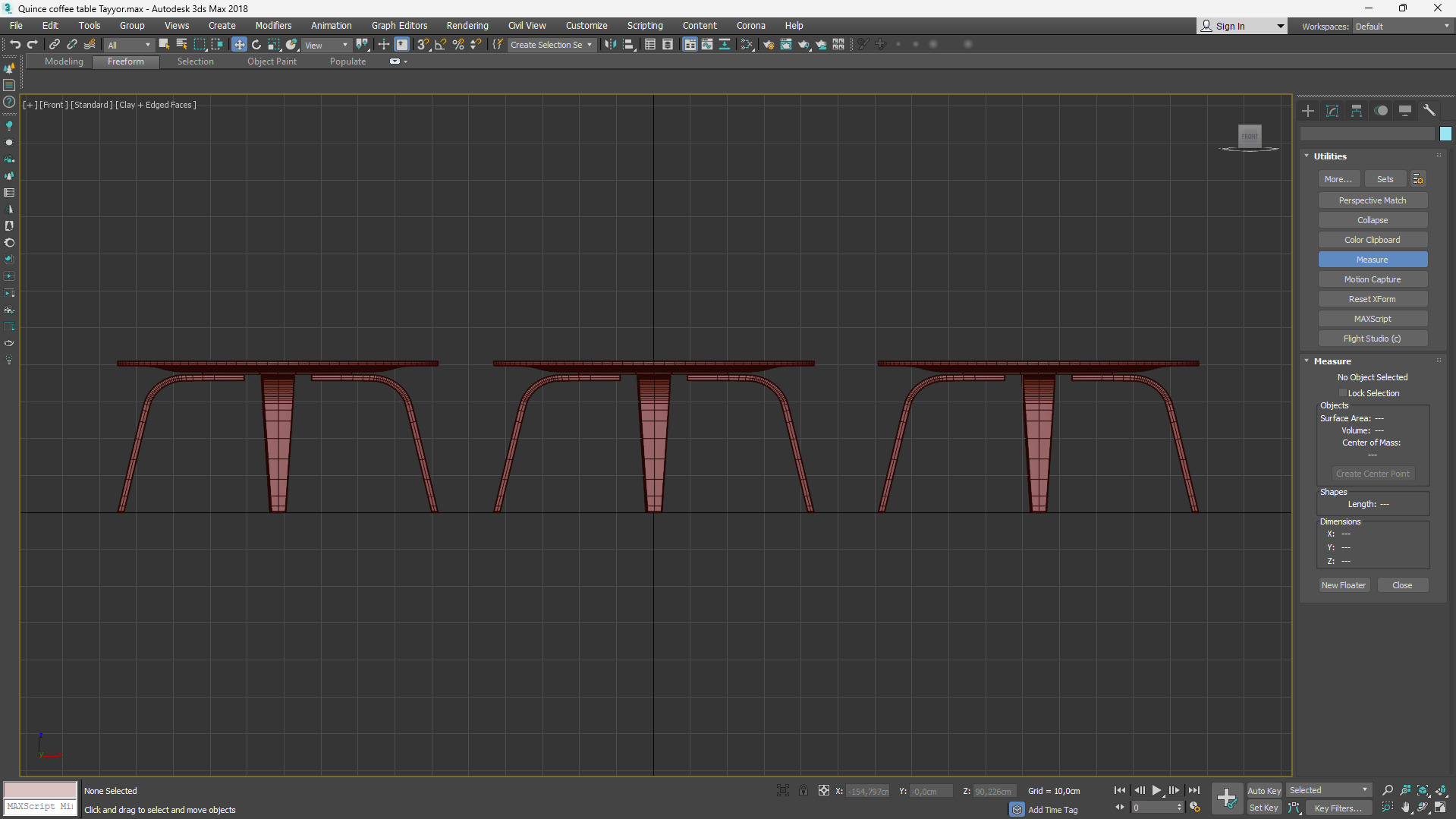Open the Selection Filter dropdown showing All
This screenshot has width=1456, height=819.
pyautogui.click(x=129, y=45)
